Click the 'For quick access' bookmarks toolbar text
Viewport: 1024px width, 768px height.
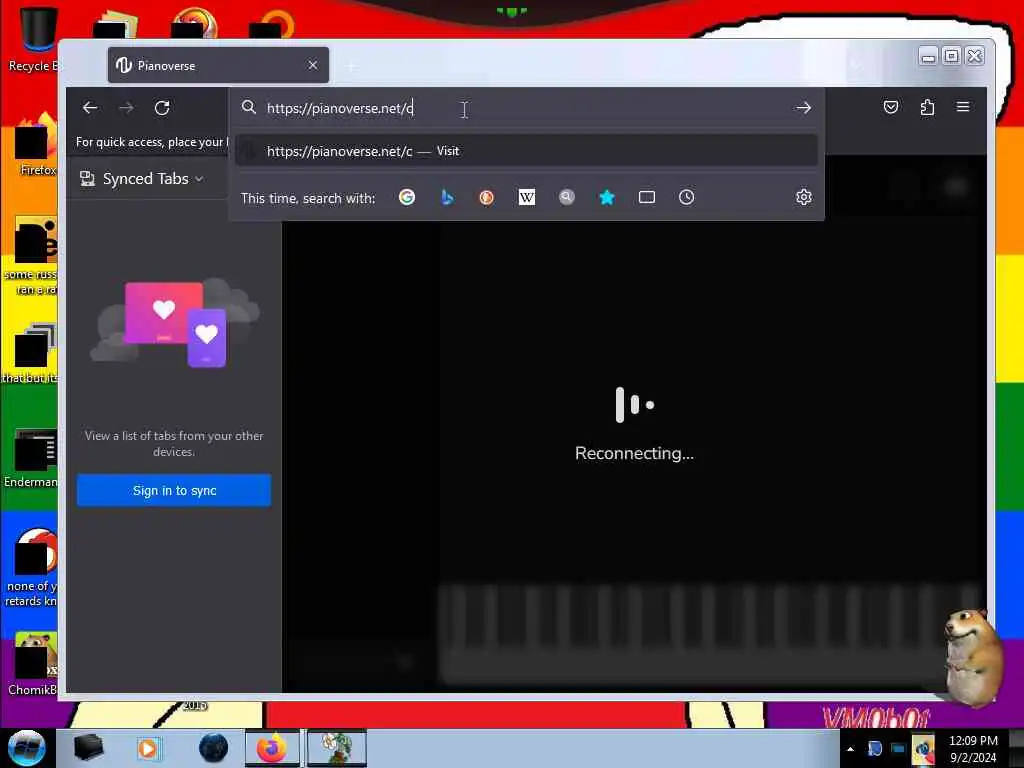[152, 142]
